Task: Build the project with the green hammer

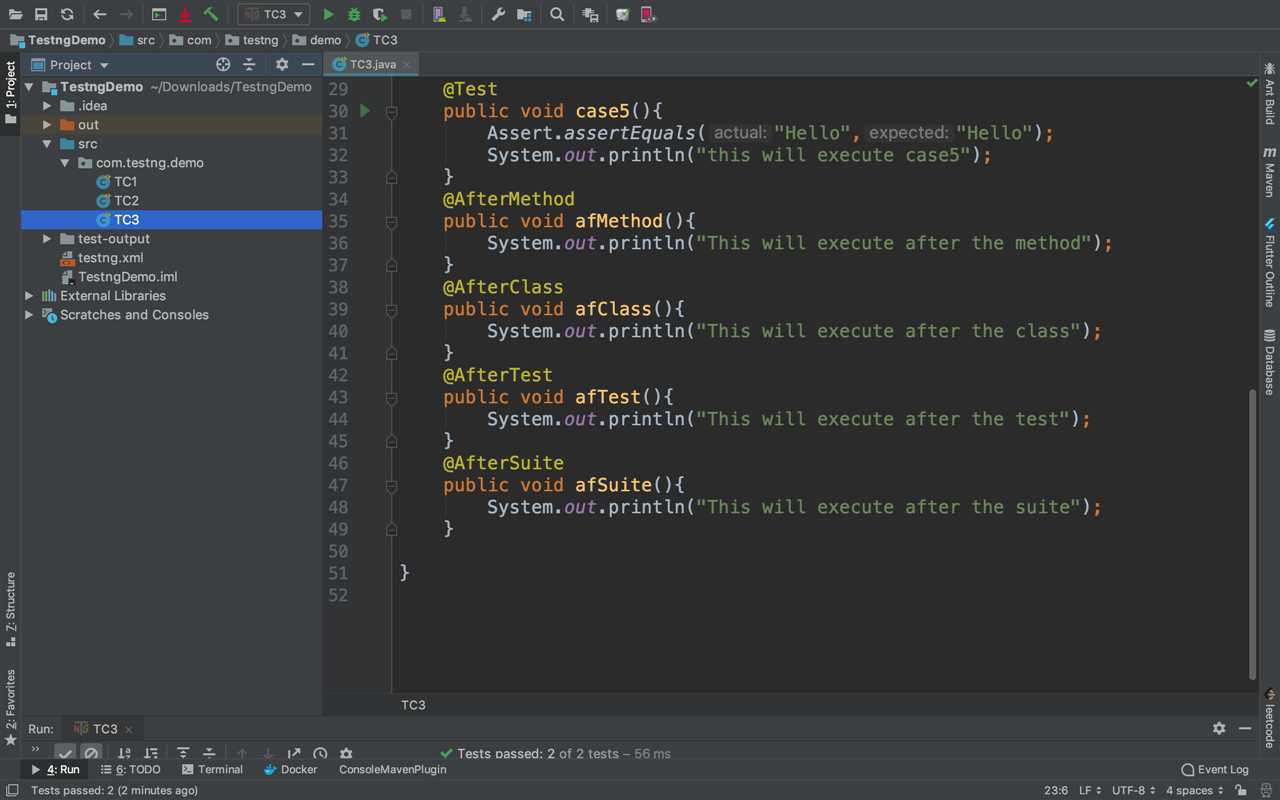Action: click(210, 14)
